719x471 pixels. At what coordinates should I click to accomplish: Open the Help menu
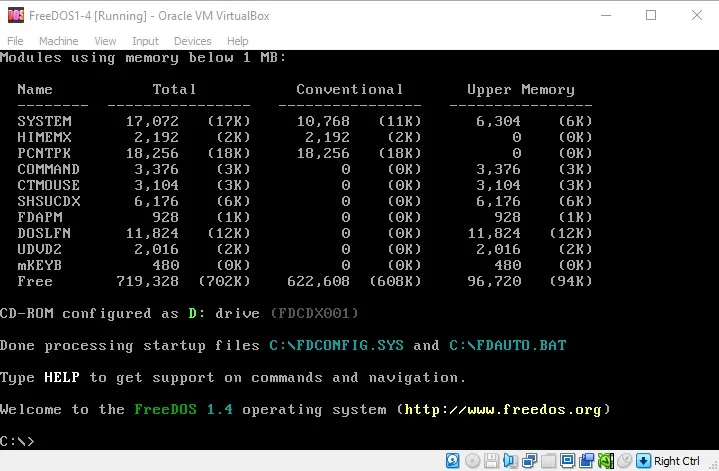pos(238,41)
